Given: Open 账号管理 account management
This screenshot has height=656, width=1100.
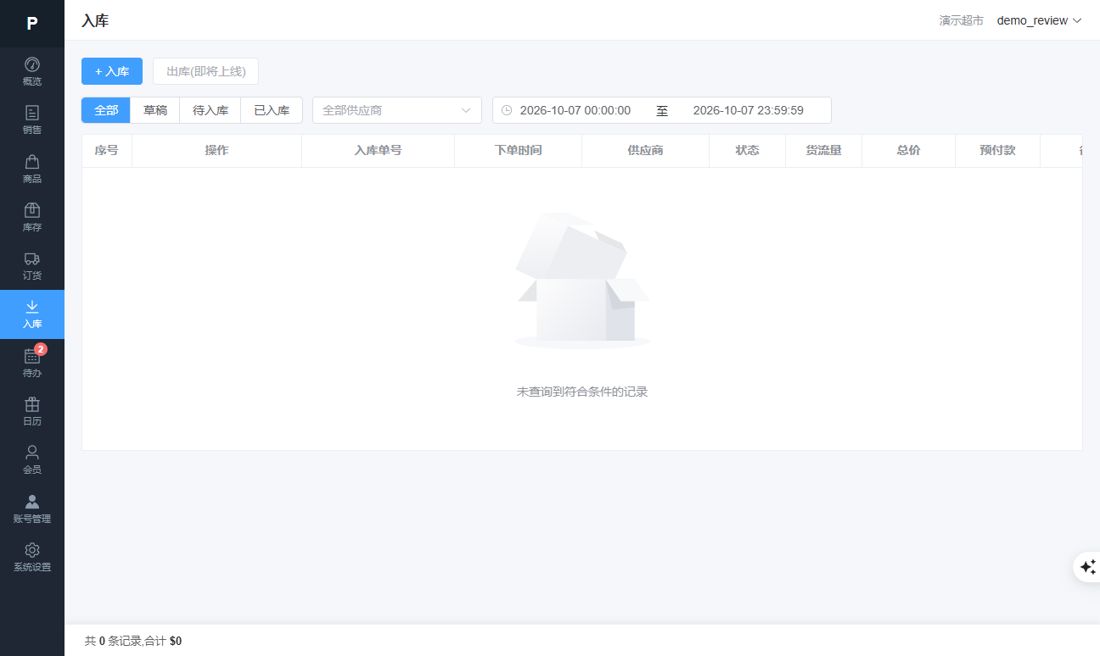Looking at the screenshot, I should [x=32, y=509].
